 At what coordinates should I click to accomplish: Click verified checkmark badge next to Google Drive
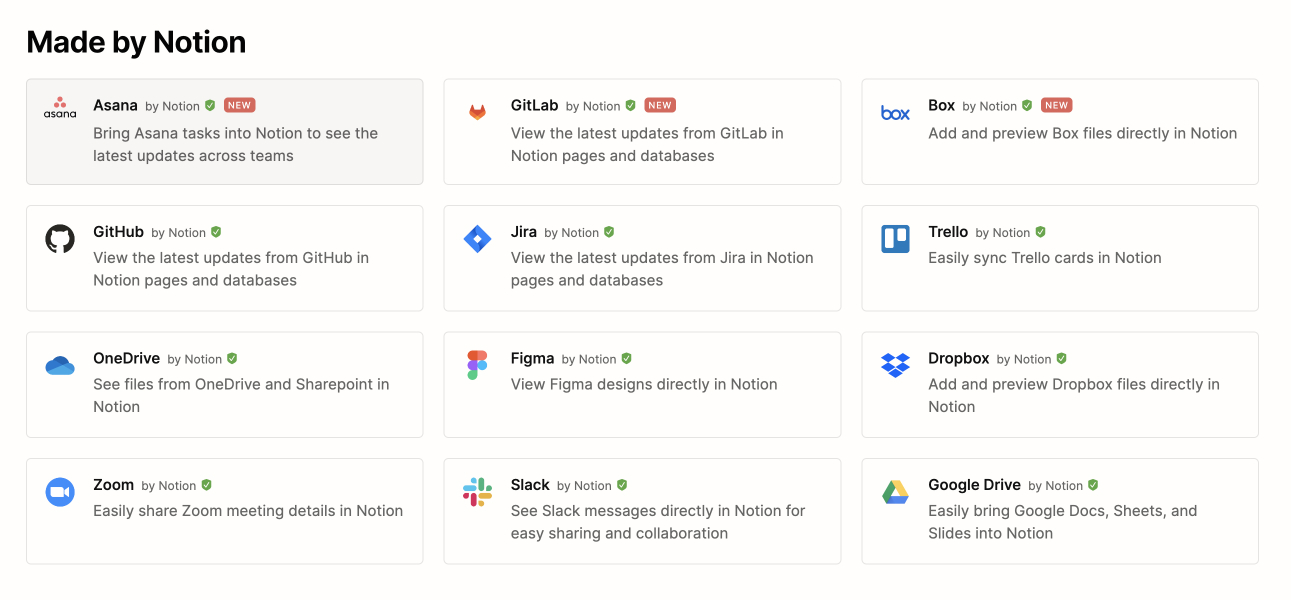(1093, 485)
